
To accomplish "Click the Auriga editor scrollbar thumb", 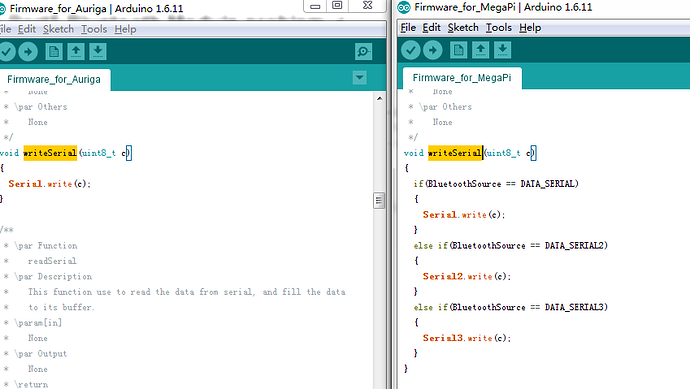I will 379,201.
